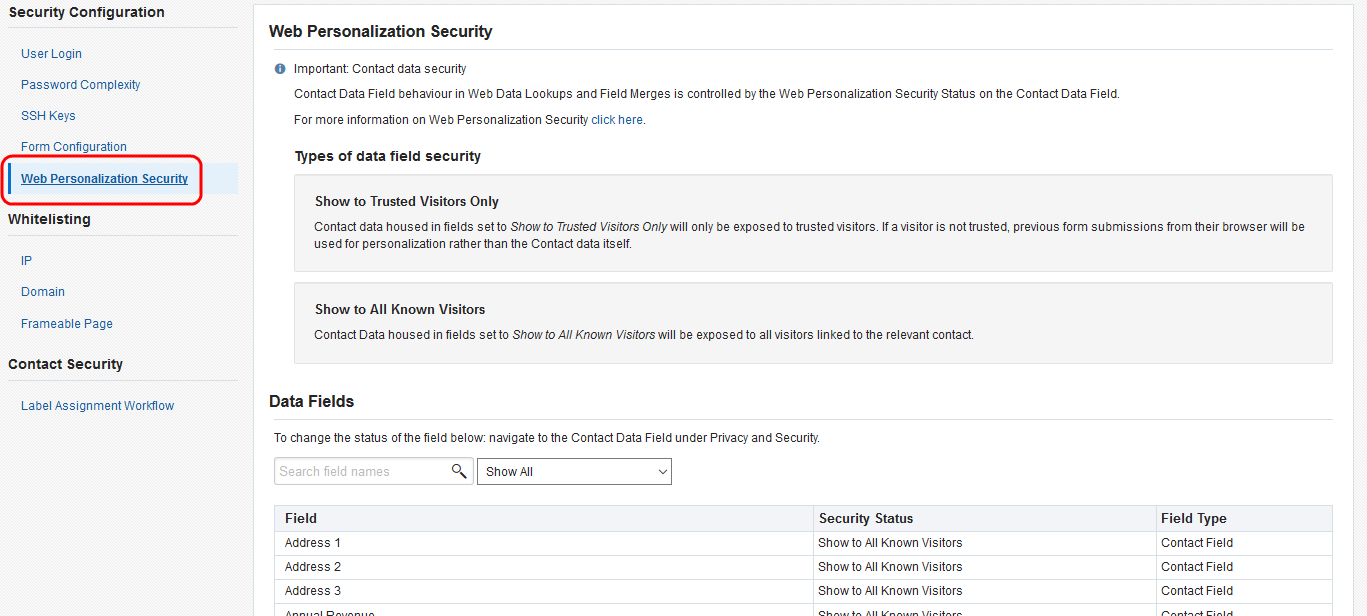Open the Show All filter dropdown
This screenshot has height=616, width=1367.
574,472
